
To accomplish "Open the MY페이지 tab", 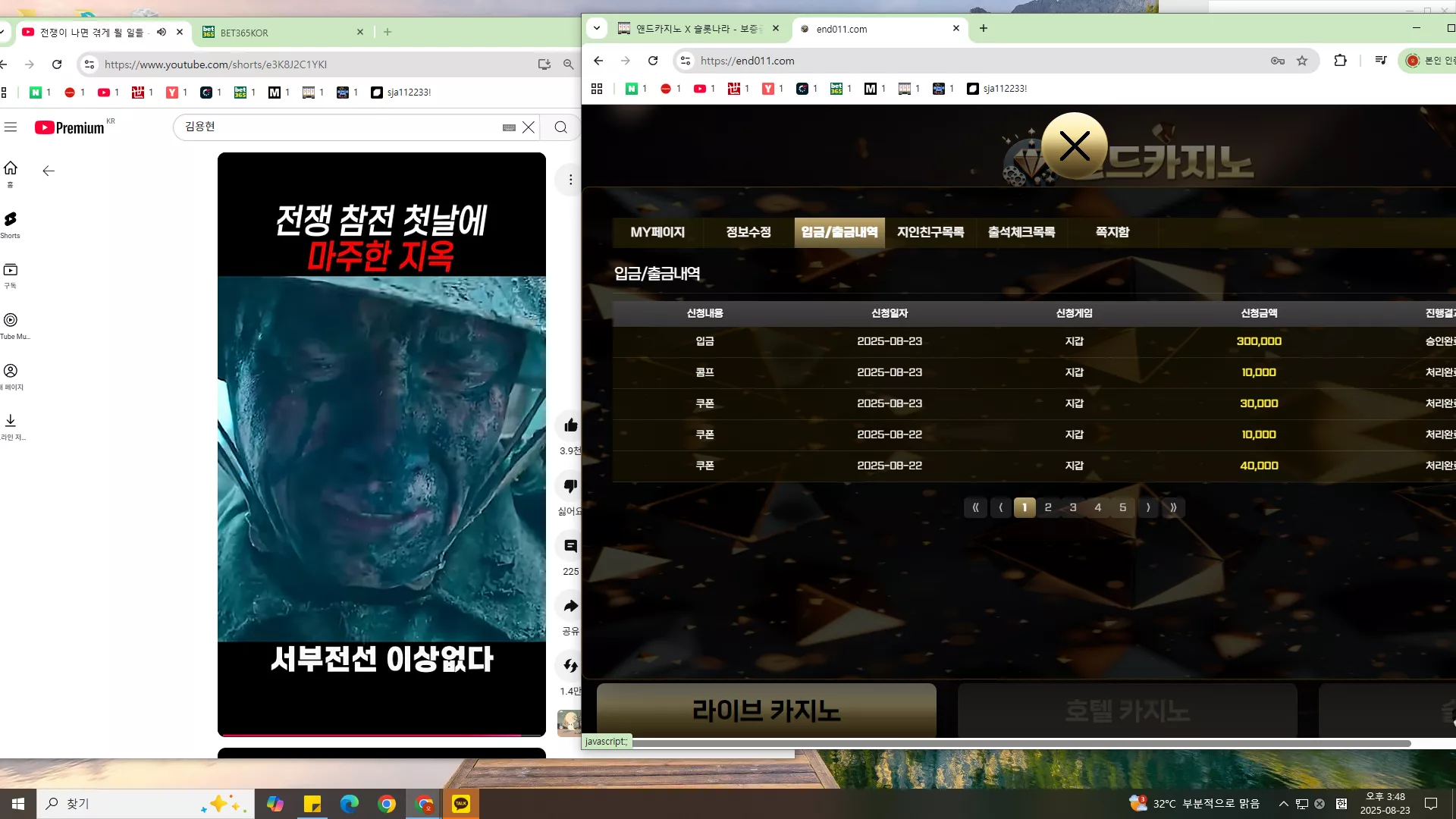I will point(657,232).
